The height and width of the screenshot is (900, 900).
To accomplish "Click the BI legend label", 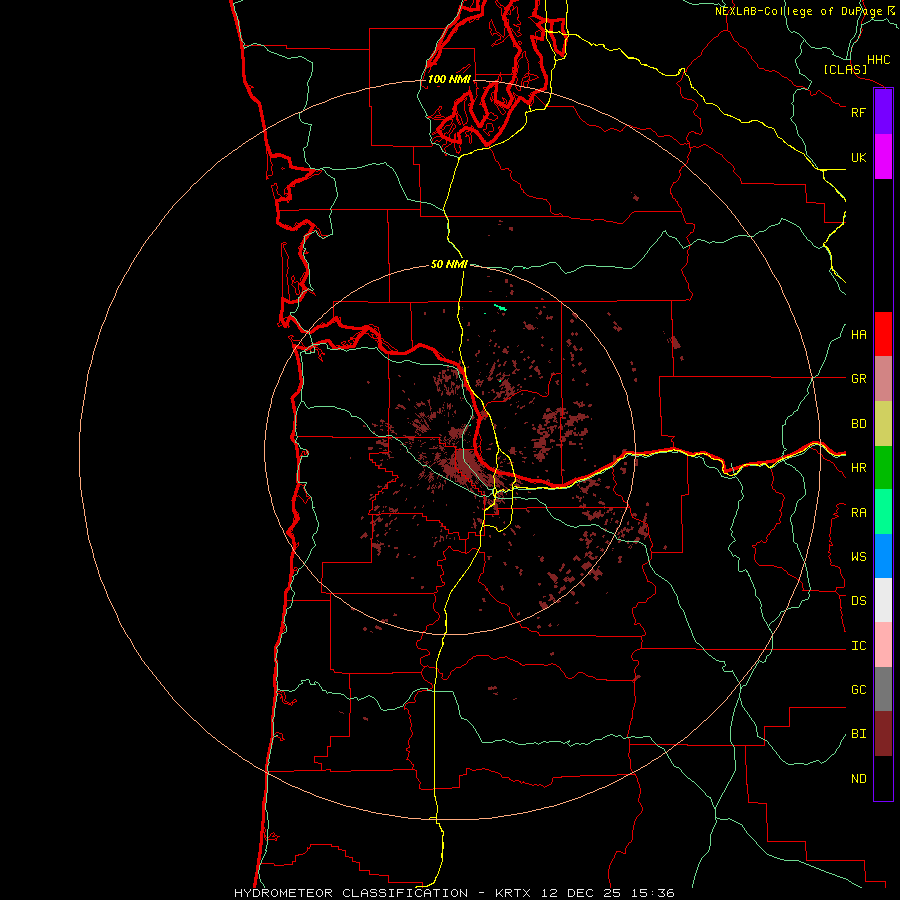I will [x=858, y=734].
